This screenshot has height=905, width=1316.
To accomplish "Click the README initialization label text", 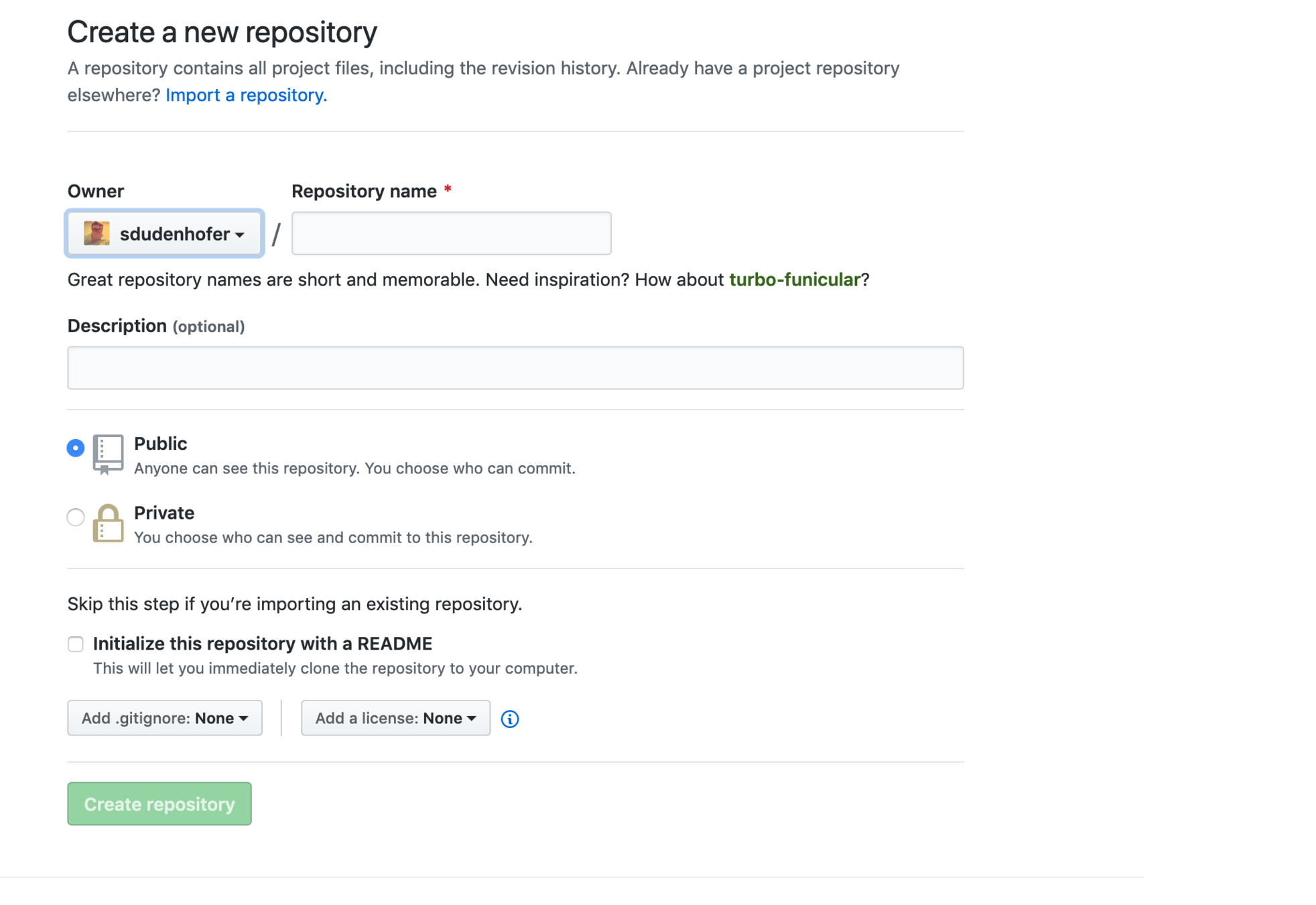I will tap(262, 644).
